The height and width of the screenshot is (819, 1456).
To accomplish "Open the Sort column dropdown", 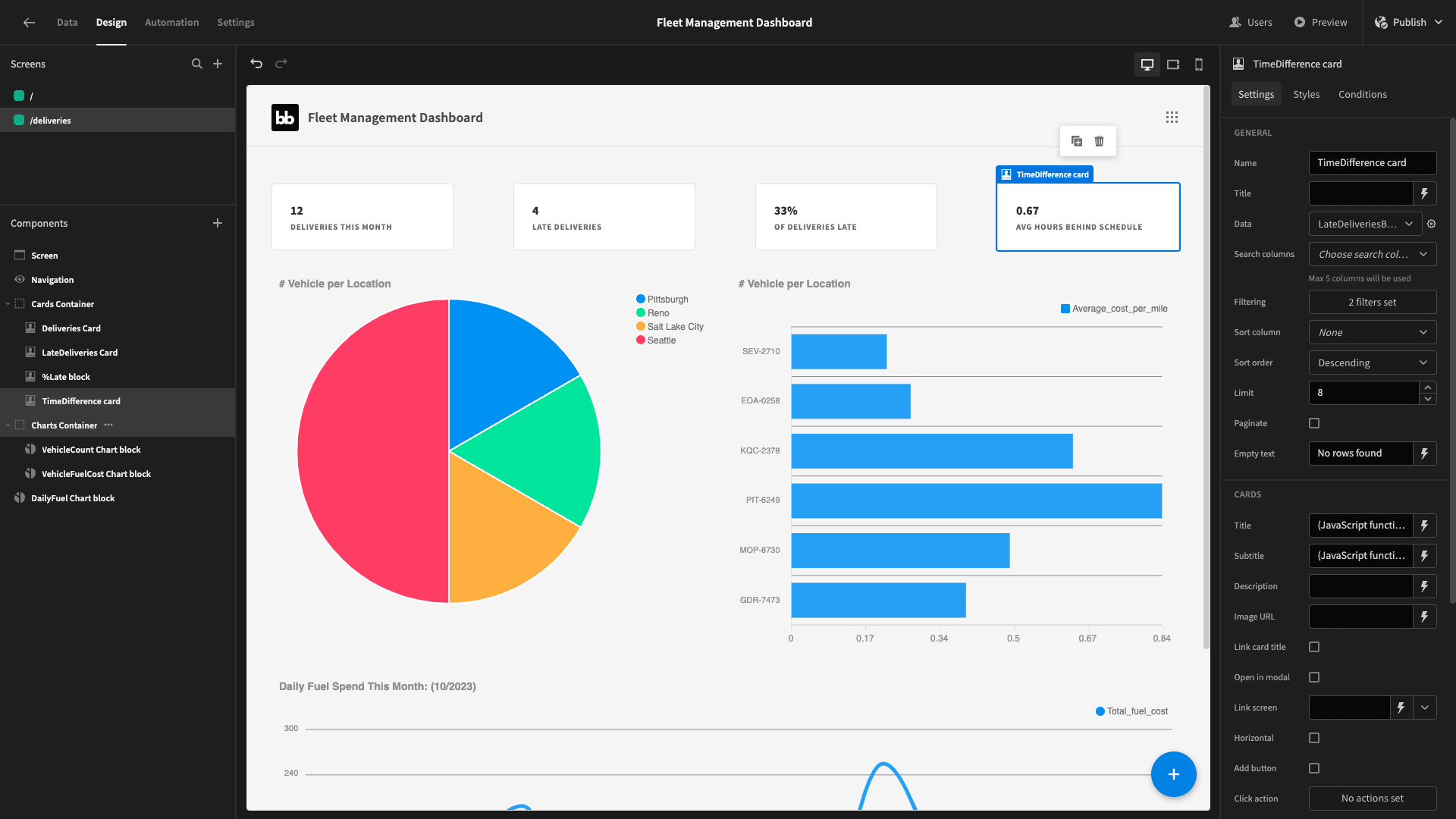I will click(x=1373, y=332).
